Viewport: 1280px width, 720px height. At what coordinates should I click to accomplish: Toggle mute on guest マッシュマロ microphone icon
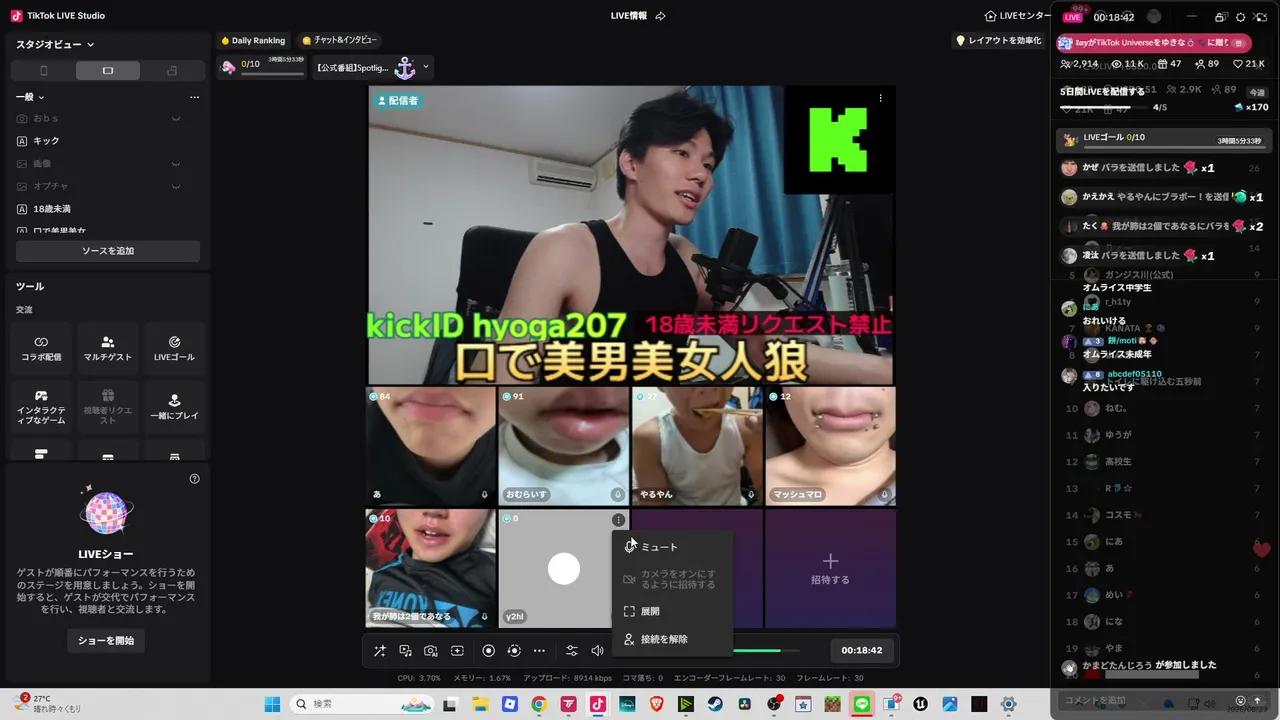coord(884,494)
